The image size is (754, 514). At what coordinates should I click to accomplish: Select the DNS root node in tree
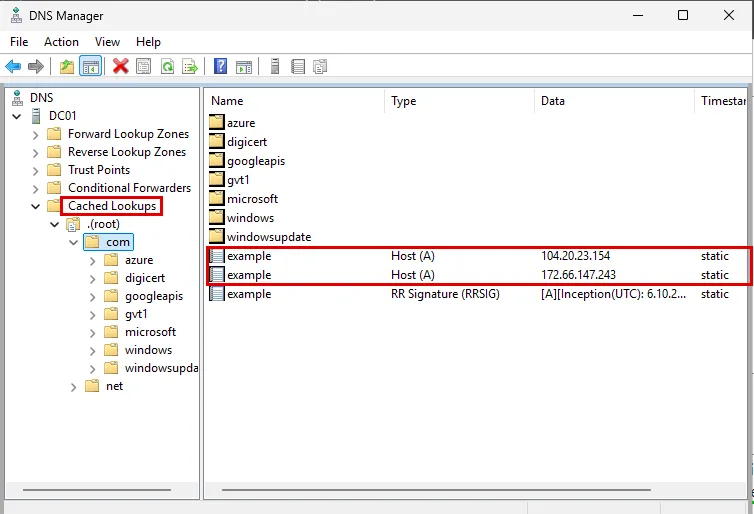pos(41,98)
